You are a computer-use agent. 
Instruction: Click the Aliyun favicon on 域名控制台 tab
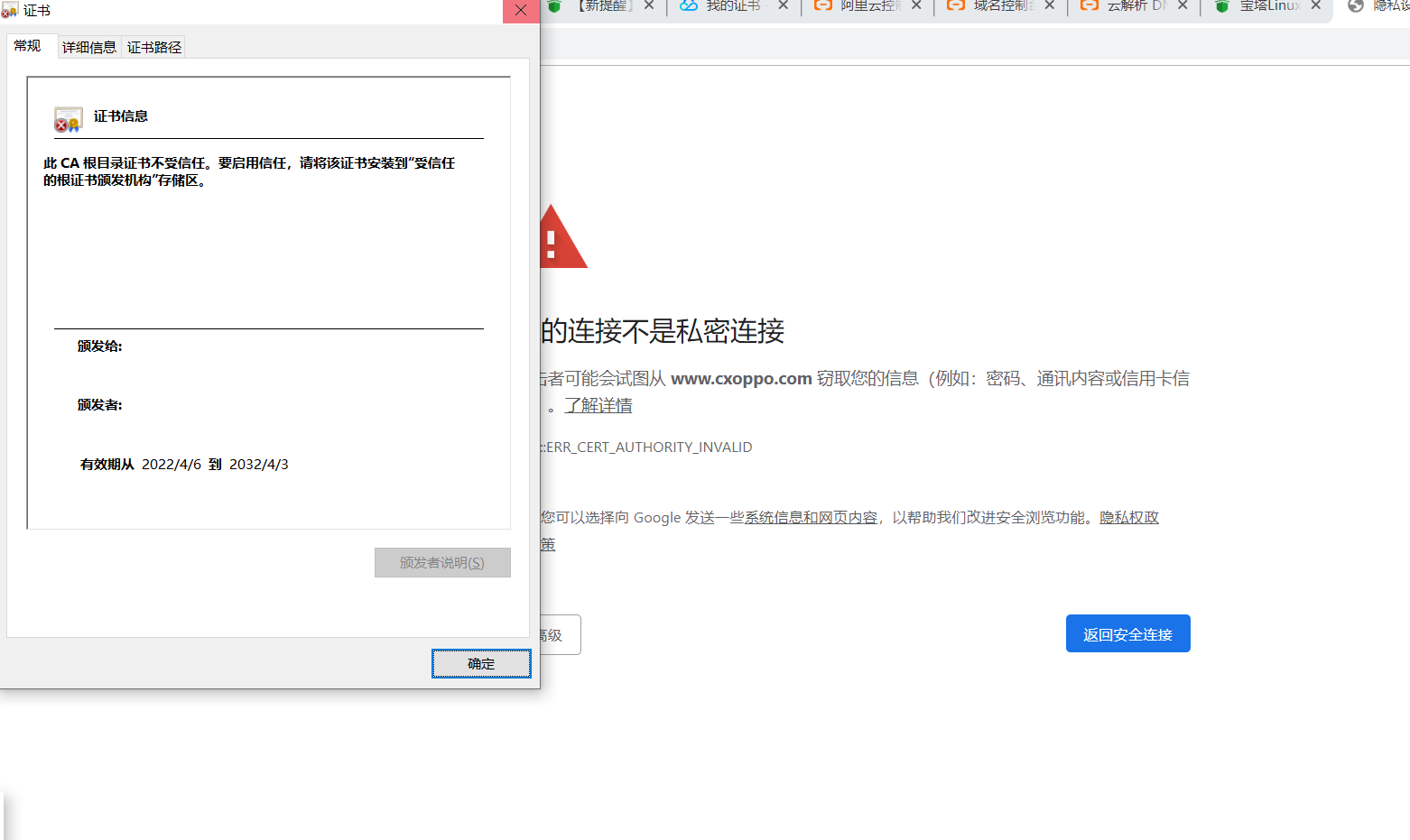click(x=956, y=5)
